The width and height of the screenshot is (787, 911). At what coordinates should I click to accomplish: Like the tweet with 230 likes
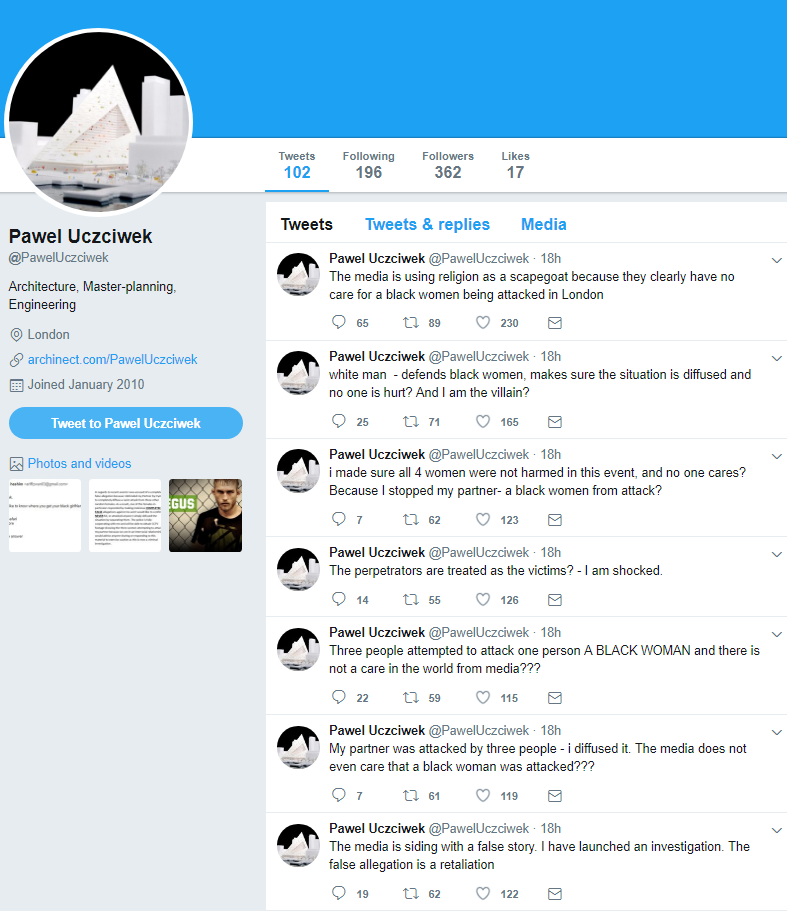click(483, 322)
